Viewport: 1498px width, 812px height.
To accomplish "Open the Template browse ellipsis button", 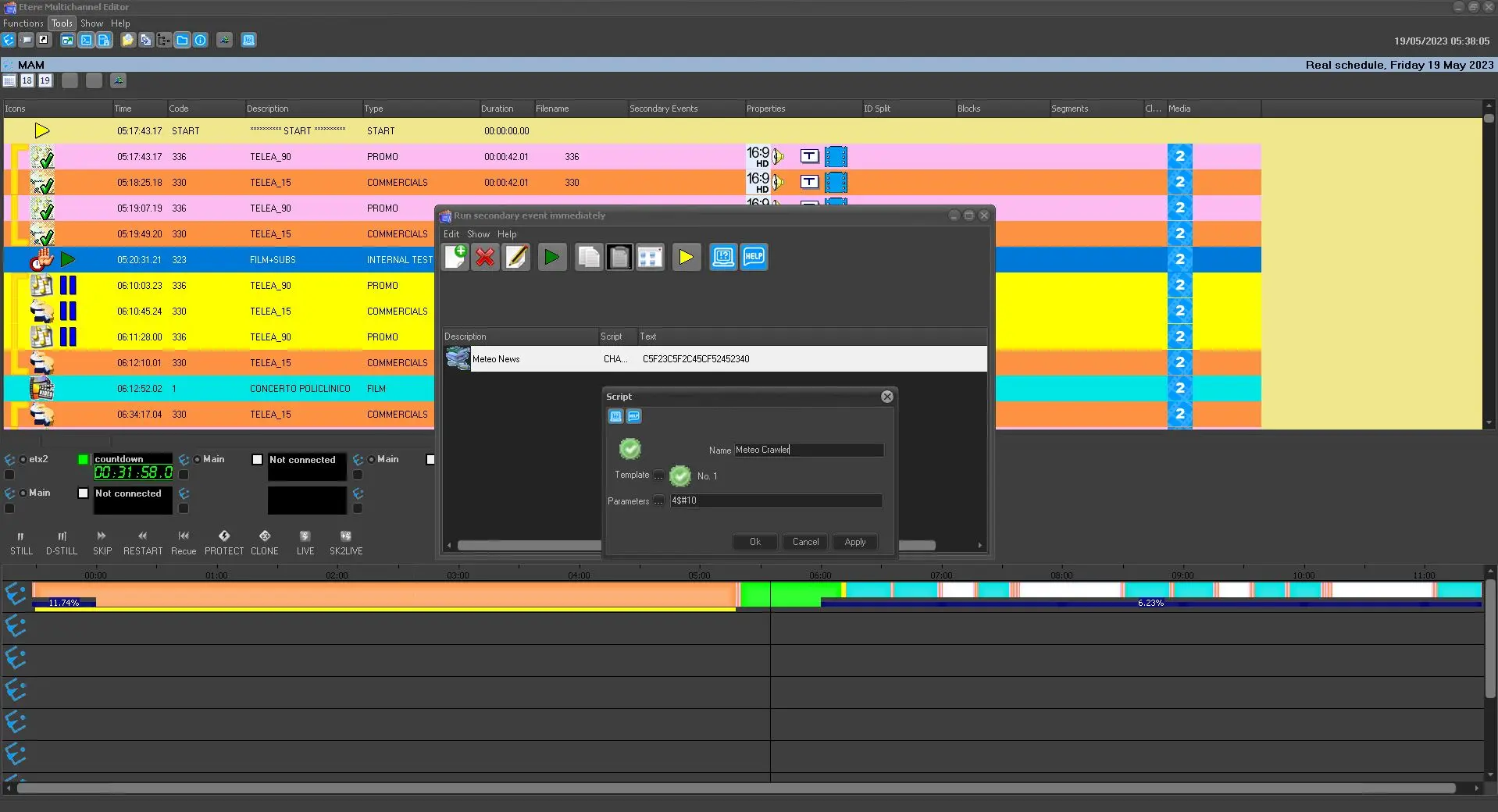I will [x=658, y=475].
